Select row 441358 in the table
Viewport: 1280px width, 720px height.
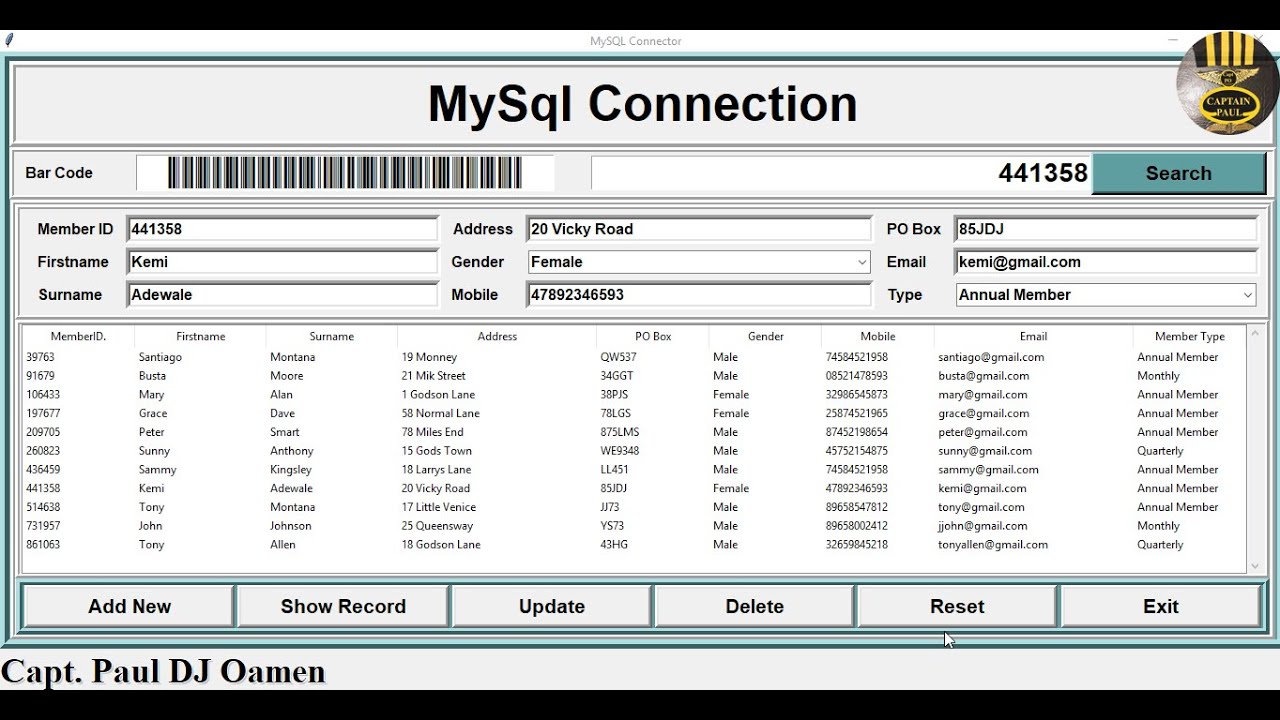(634, 488)
